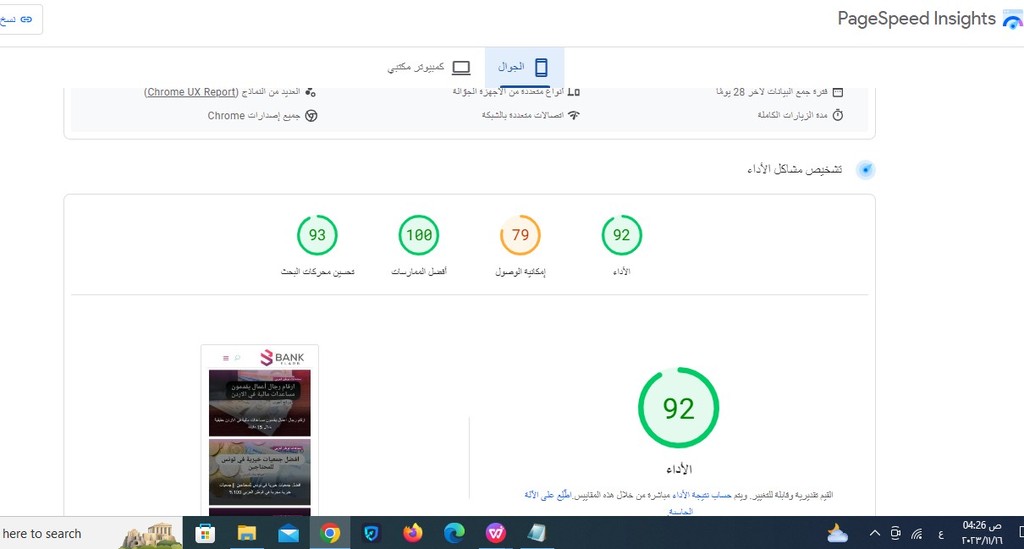Click the 'إمكانية الوصول' accessibility label
This screenshot has width=1024, height=549.
(x=520, y=272)
